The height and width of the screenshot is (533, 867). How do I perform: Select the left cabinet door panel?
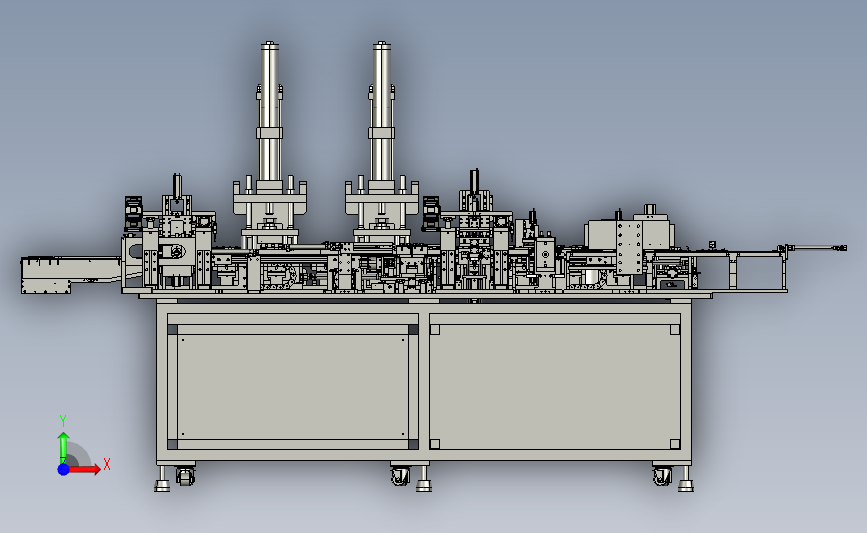point(293,386)
